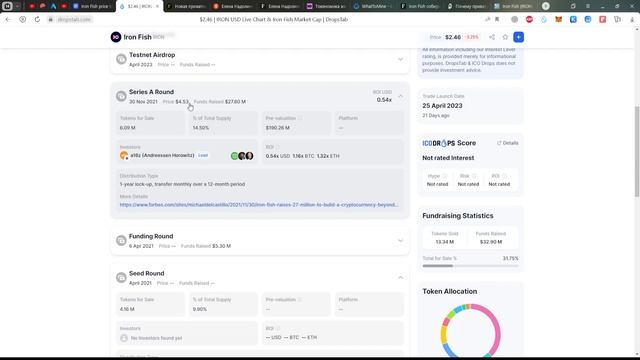Click the header price $2.46
The width and height of the screenshot is (640, 360).
453,37
